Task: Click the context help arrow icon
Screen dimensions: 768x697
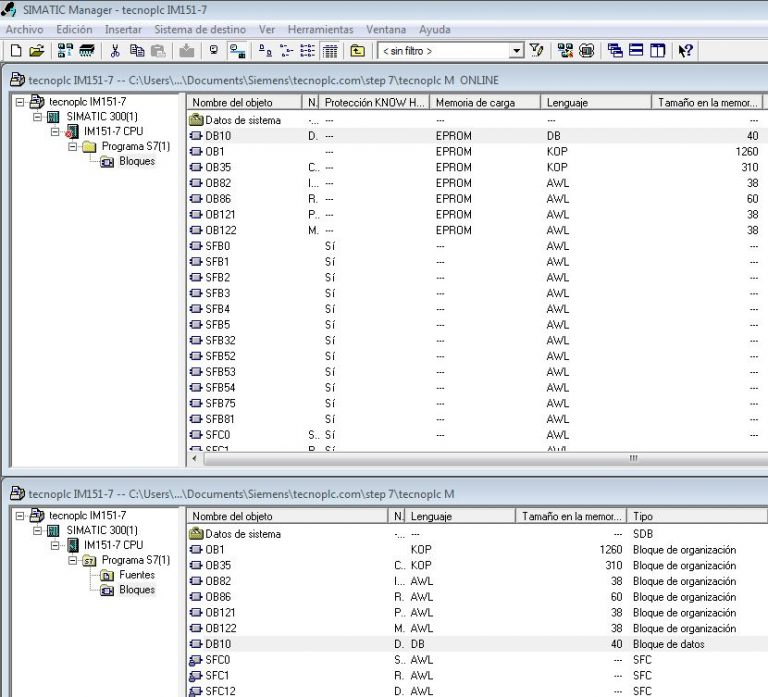Action: pyautogui.click(x=685, y=50)
